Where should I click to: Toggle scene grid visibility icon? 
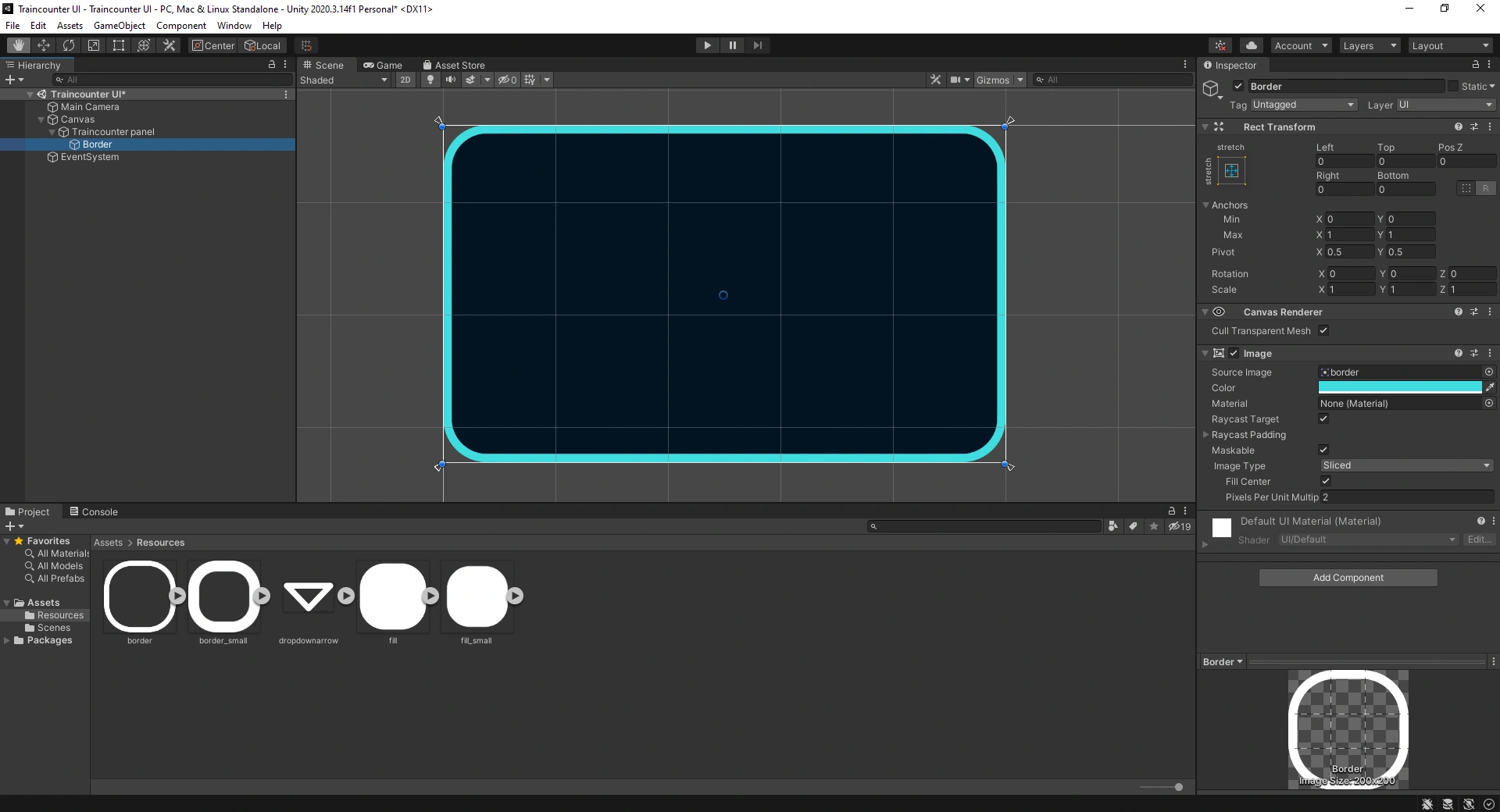530,80
